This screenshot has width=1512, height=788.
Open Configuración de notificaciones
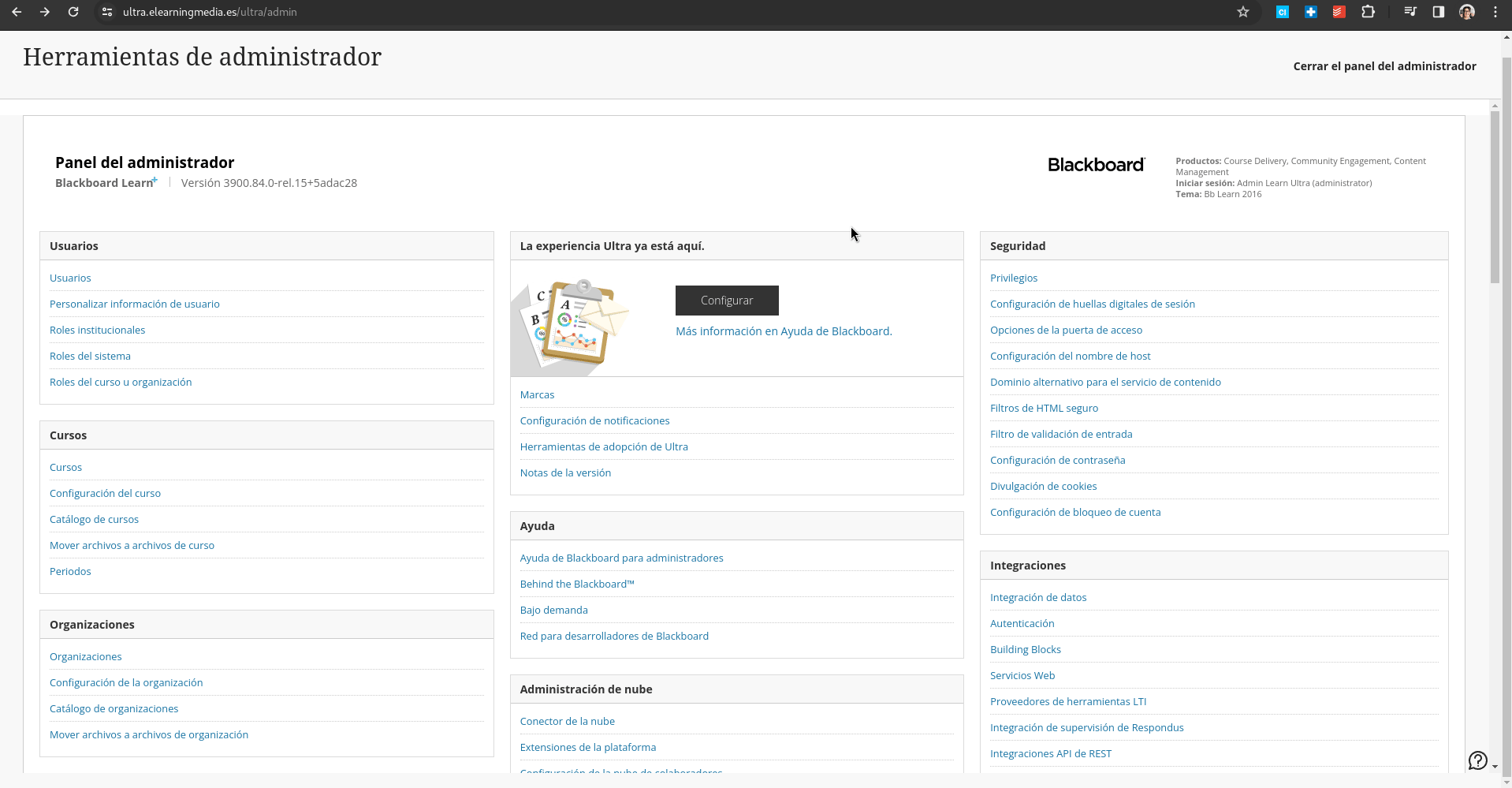click(x=594, y=420)
